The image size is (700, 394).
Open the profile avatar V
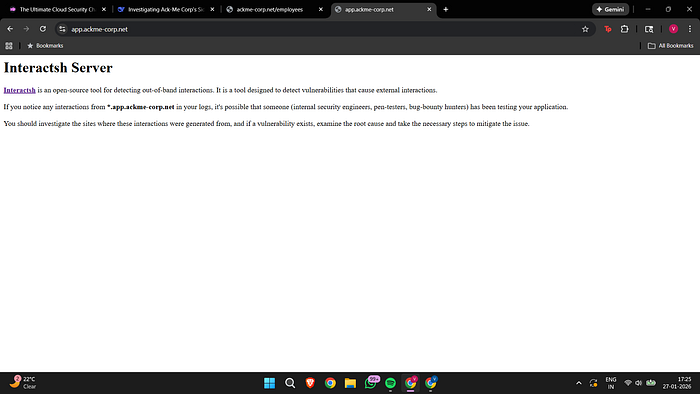pos(673,29)
